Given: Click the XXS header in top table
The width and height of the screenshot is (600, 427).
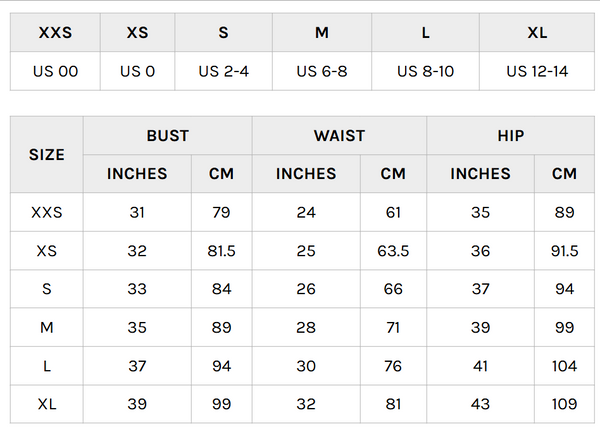Looking at the screenshot, I should click(x=55, y=33).
